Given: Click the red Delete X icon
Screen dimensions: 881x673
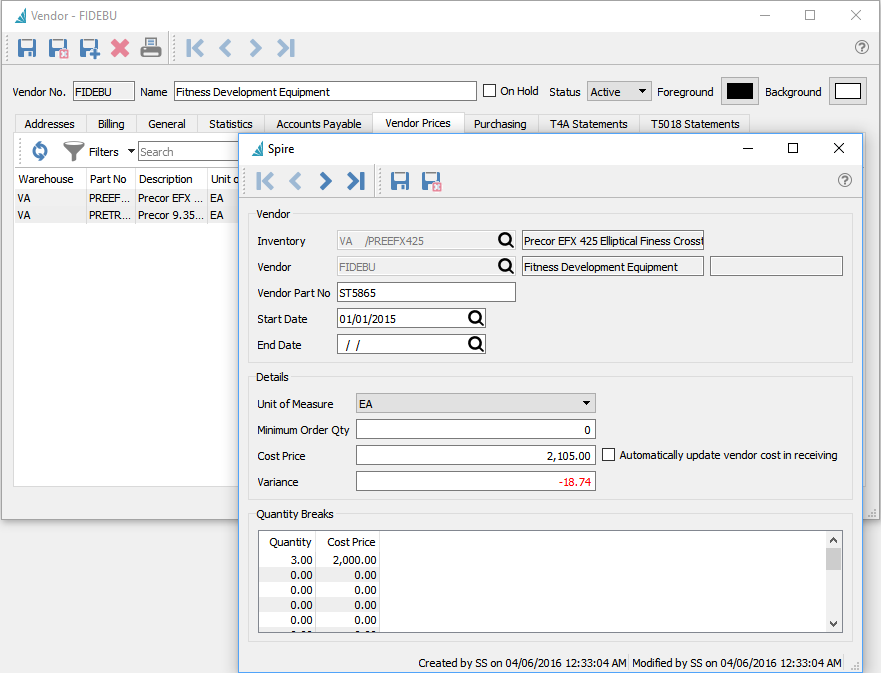Looking at the screenshot, I should pyautogui.click(x=120, y=47).
